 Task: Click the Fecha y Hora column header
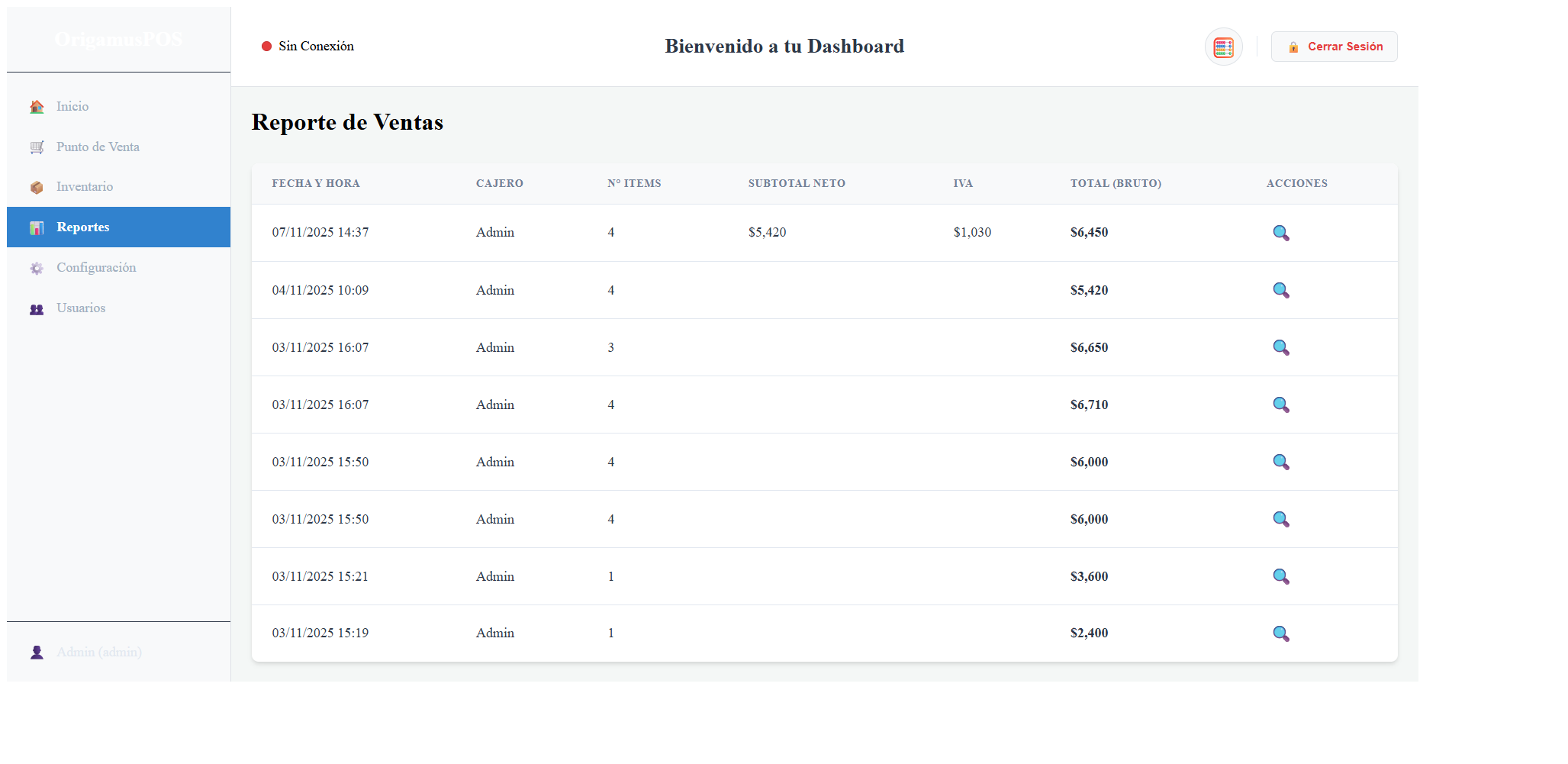(x=316, y=184)
